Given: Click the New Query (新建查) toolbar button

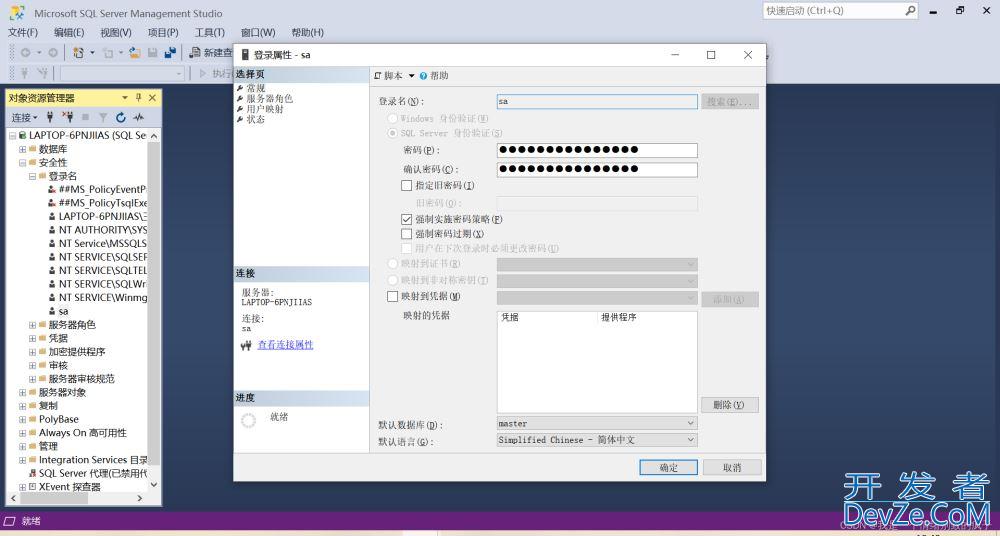Looking at the screenshot, I should coord(210,53).
